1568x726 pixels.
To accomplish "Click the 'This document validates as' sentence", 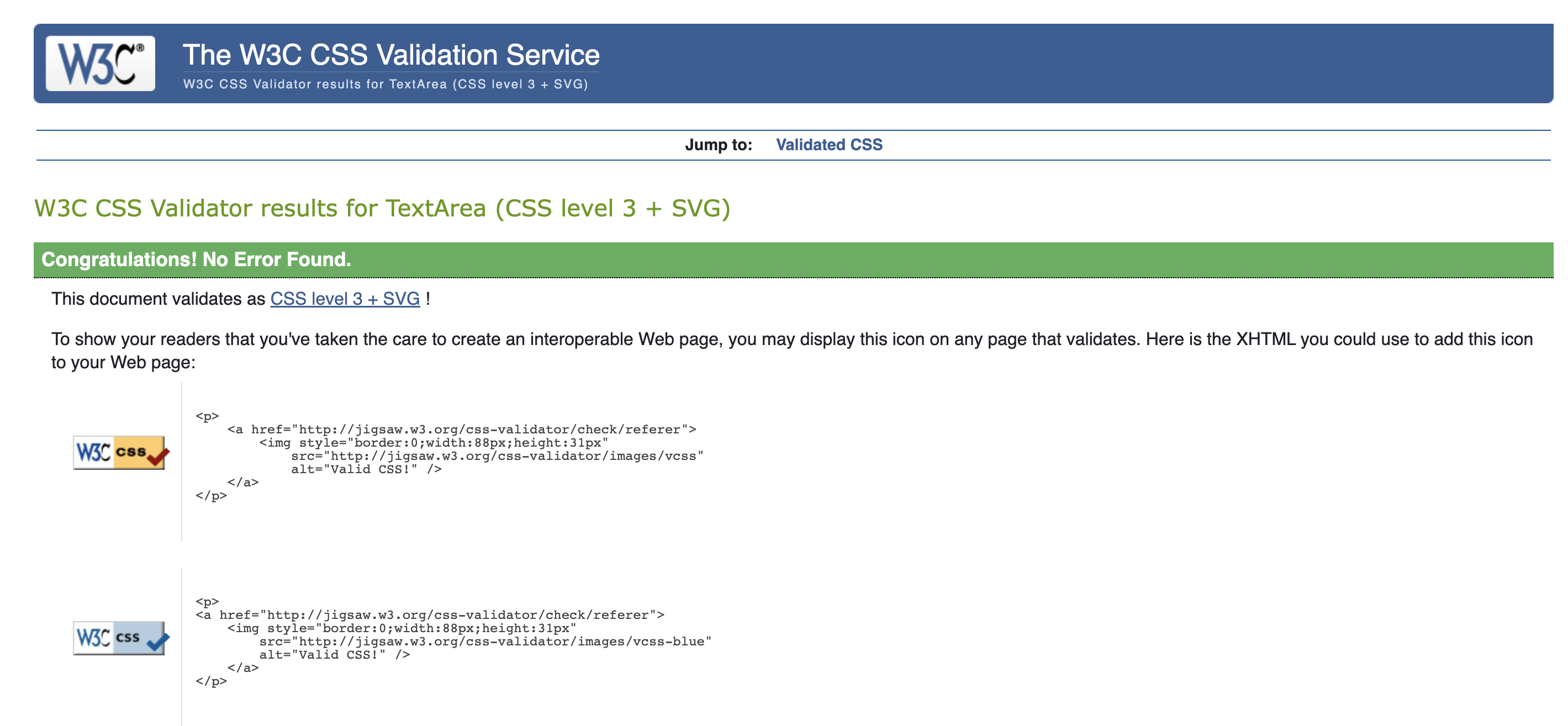I will pos(240,299).
